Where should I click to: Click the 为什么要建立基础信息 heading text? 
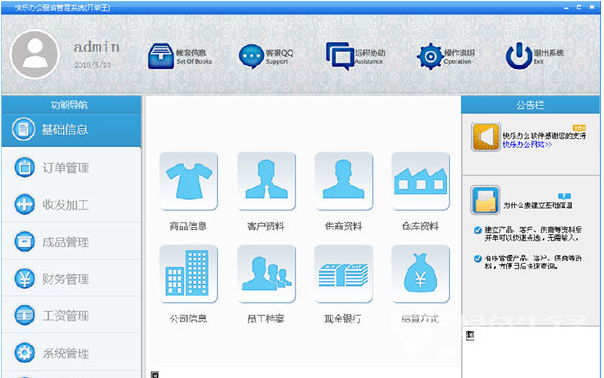[x=538, y=206]
